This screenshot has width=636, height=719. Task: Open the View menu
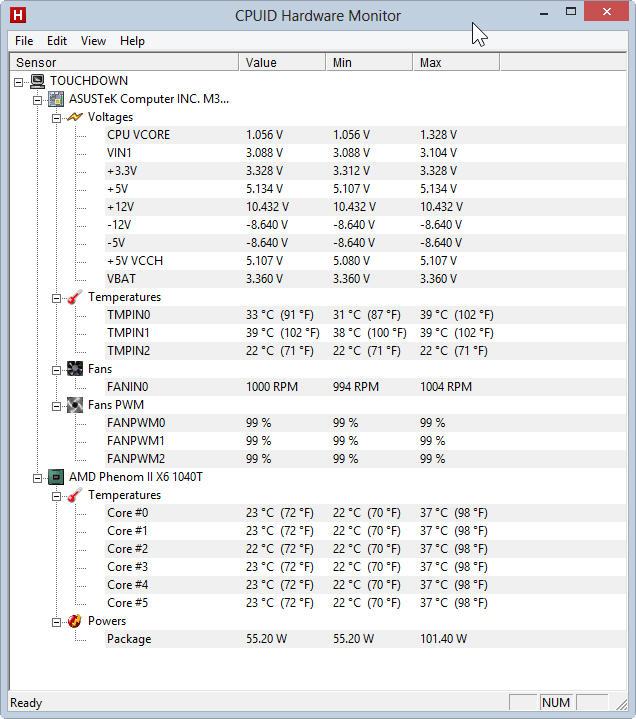(x=93, y=41)
